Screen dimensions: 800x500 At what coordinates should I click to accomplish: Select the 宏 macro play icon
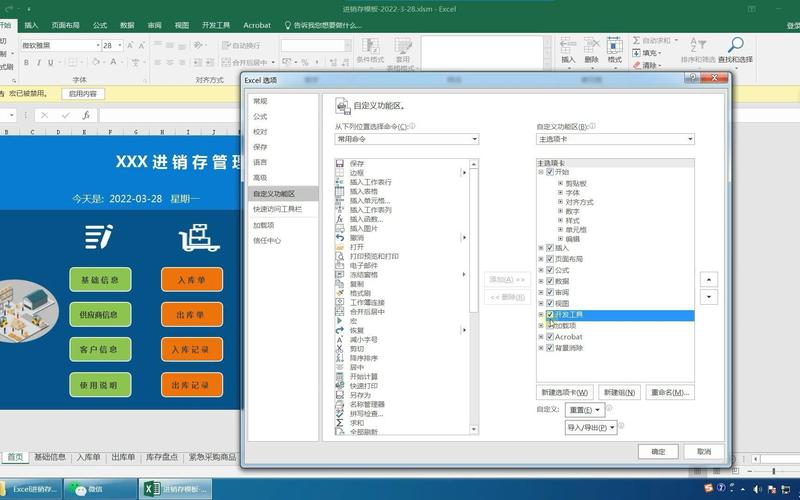pyautogui.click(x=339, y=321)
